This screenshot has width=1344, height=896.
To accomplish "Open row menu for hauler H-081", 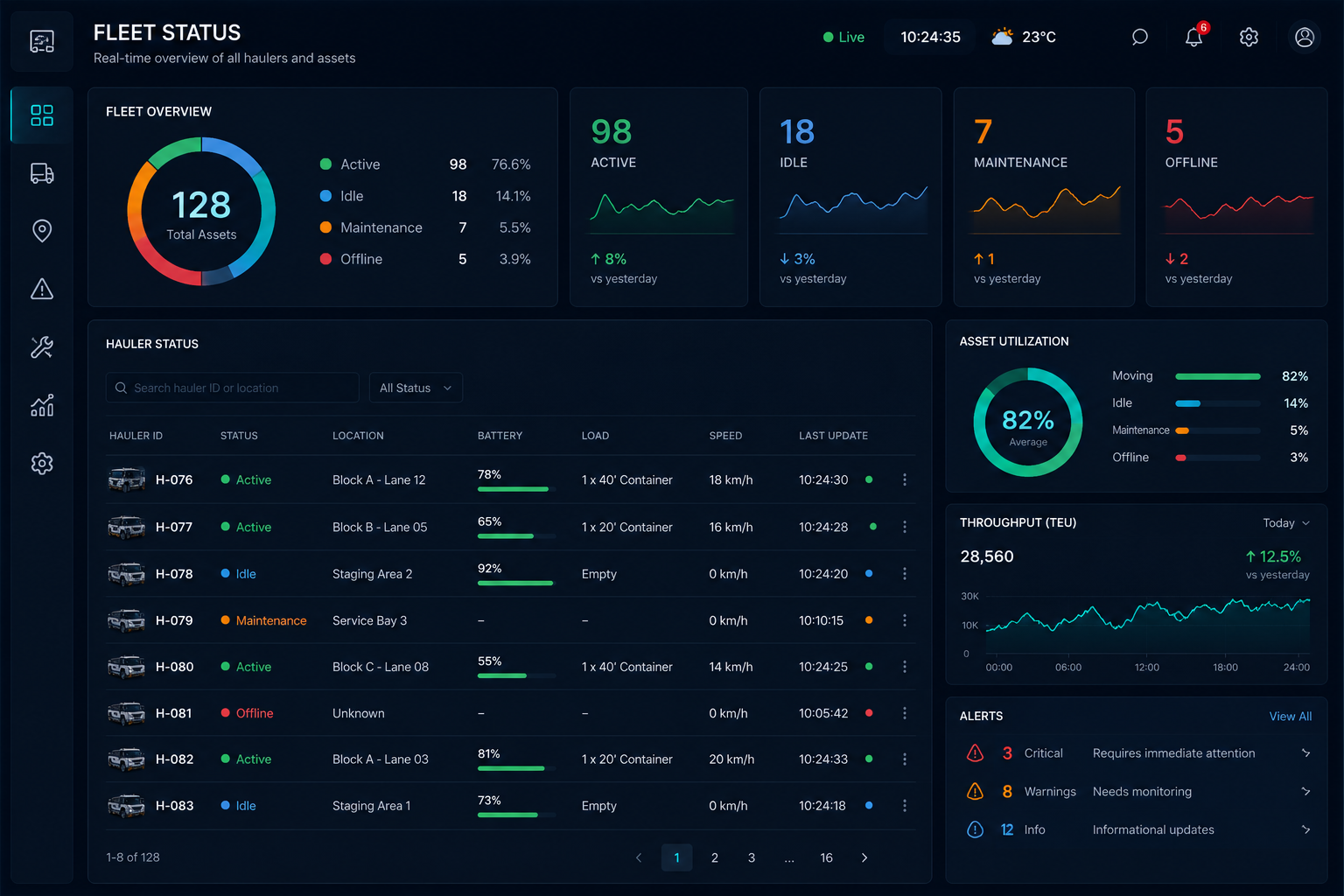I will pos(905,713).
